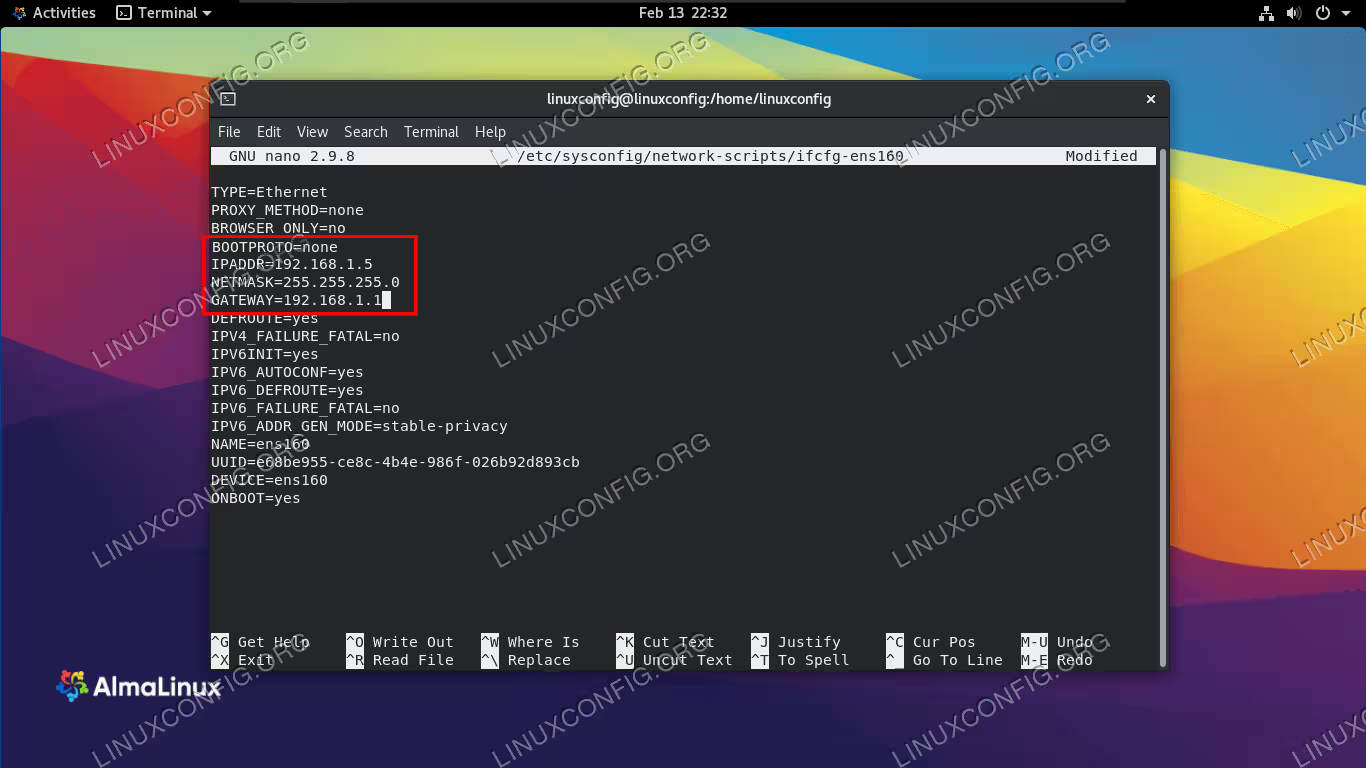The image size is (1366, 768).
Task: Click the TYPE=Ethernet line
Action: tap(269, 192)
